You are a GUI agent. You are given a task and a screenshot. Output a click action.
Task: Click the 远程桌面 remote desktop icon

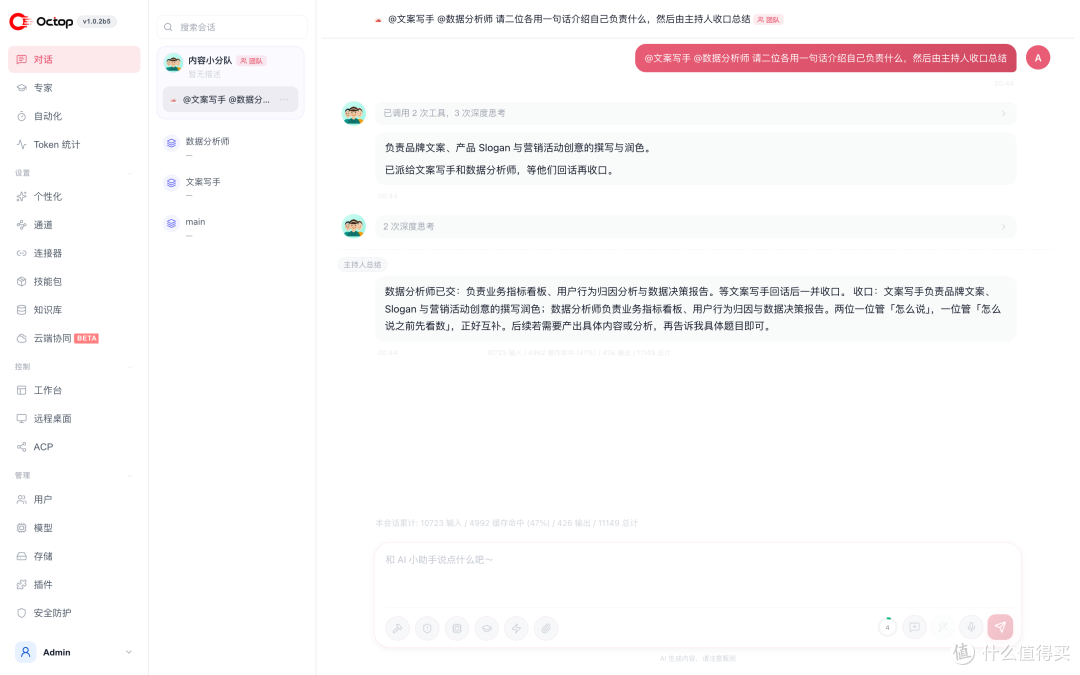point(21,419)
